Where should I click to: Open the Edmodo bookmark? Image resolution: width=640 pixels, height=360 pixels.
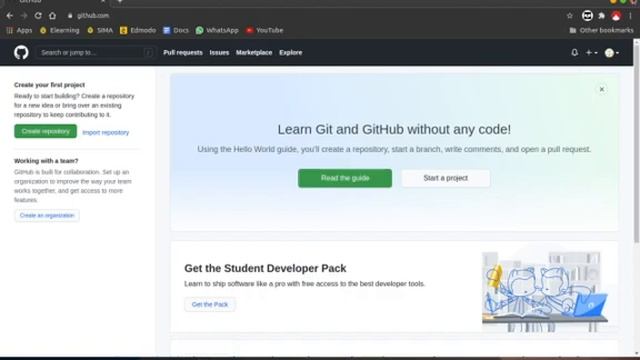point(138,30)
